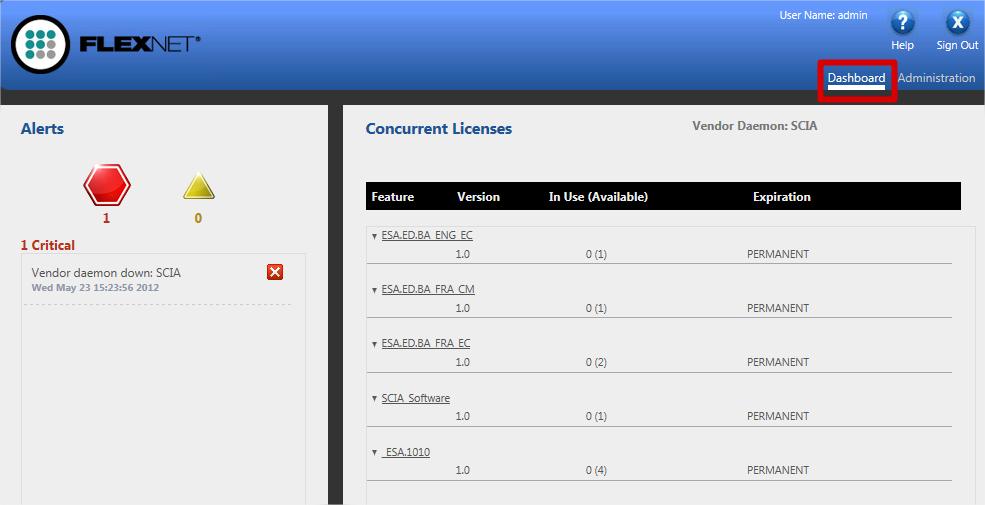Collapse the ESA.ED.BA_FRA_EC feature arrow
The width and height of the screenshot is (985, 505).
pyautogui.click(x=374, y=345)
